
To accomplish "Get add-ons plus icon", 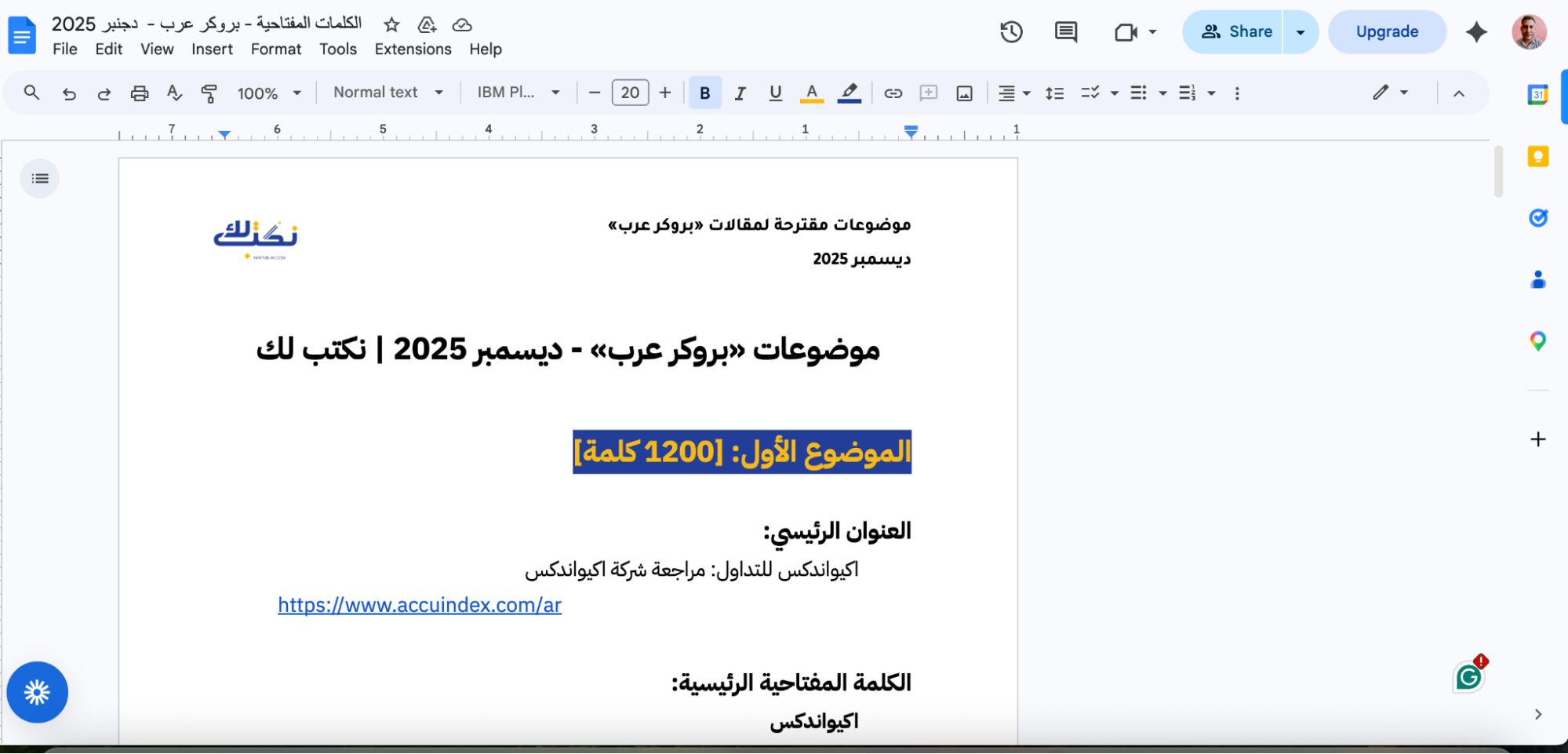I will click(1538, 439).
